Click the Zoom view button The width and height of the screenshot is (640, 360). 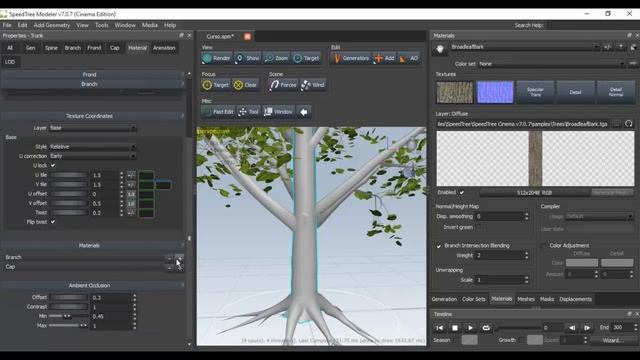click(276, 58)
